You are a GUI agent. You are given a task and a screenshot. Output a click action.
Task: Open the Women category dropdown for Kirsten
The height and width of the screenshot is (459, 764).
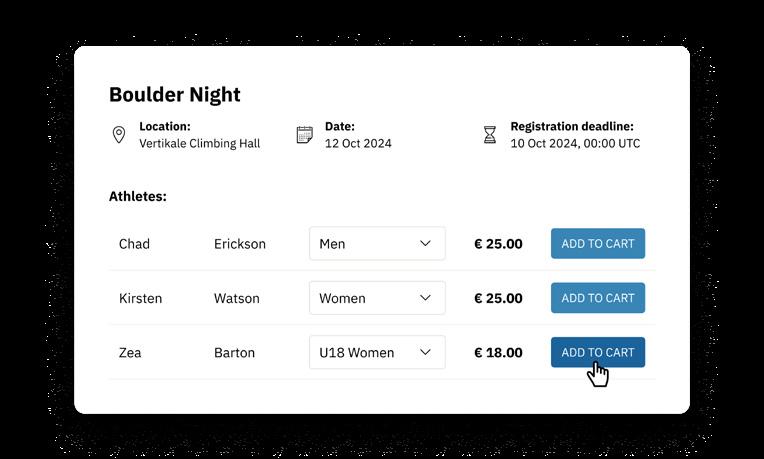(x=376, y=298)
